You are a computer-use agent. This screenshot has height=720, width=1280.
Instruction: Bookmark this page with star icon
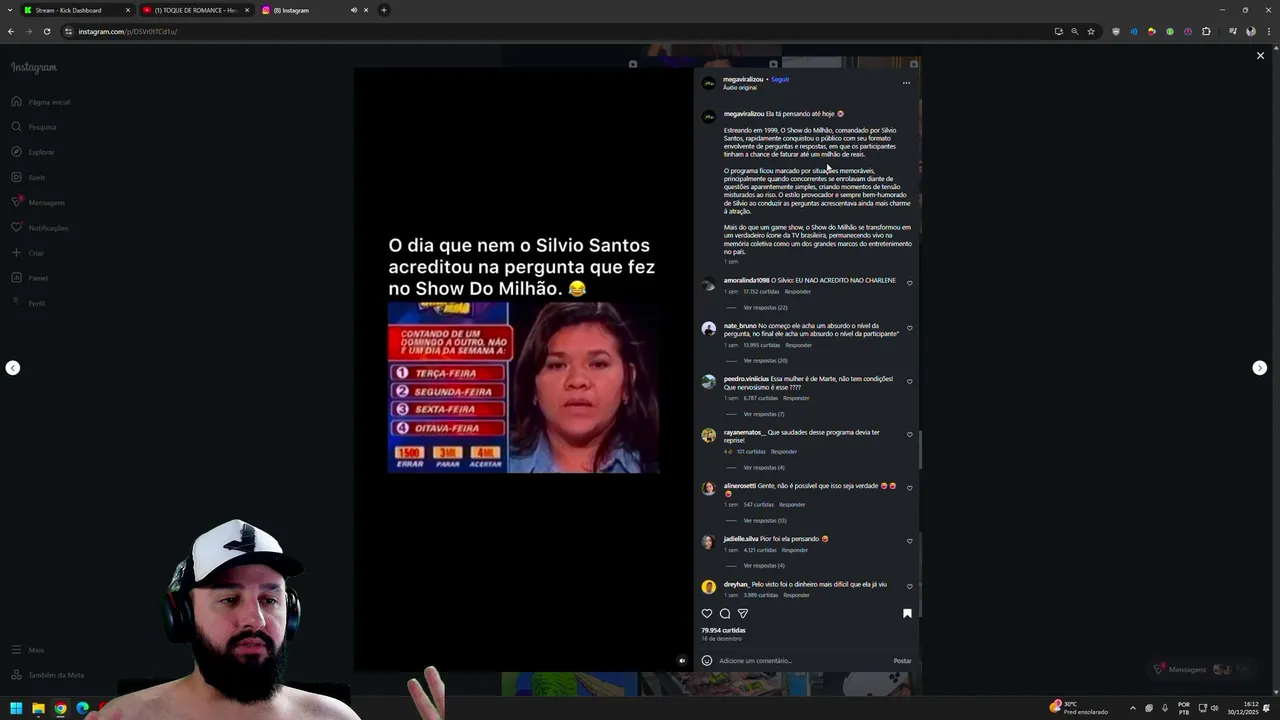(x=1091, y=31)
